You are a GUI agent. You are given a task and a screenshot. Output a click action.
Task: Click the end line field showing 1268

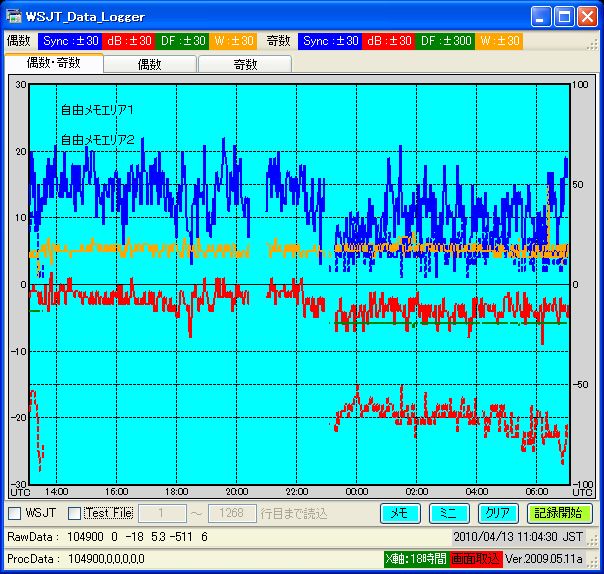tap(232, 513)
